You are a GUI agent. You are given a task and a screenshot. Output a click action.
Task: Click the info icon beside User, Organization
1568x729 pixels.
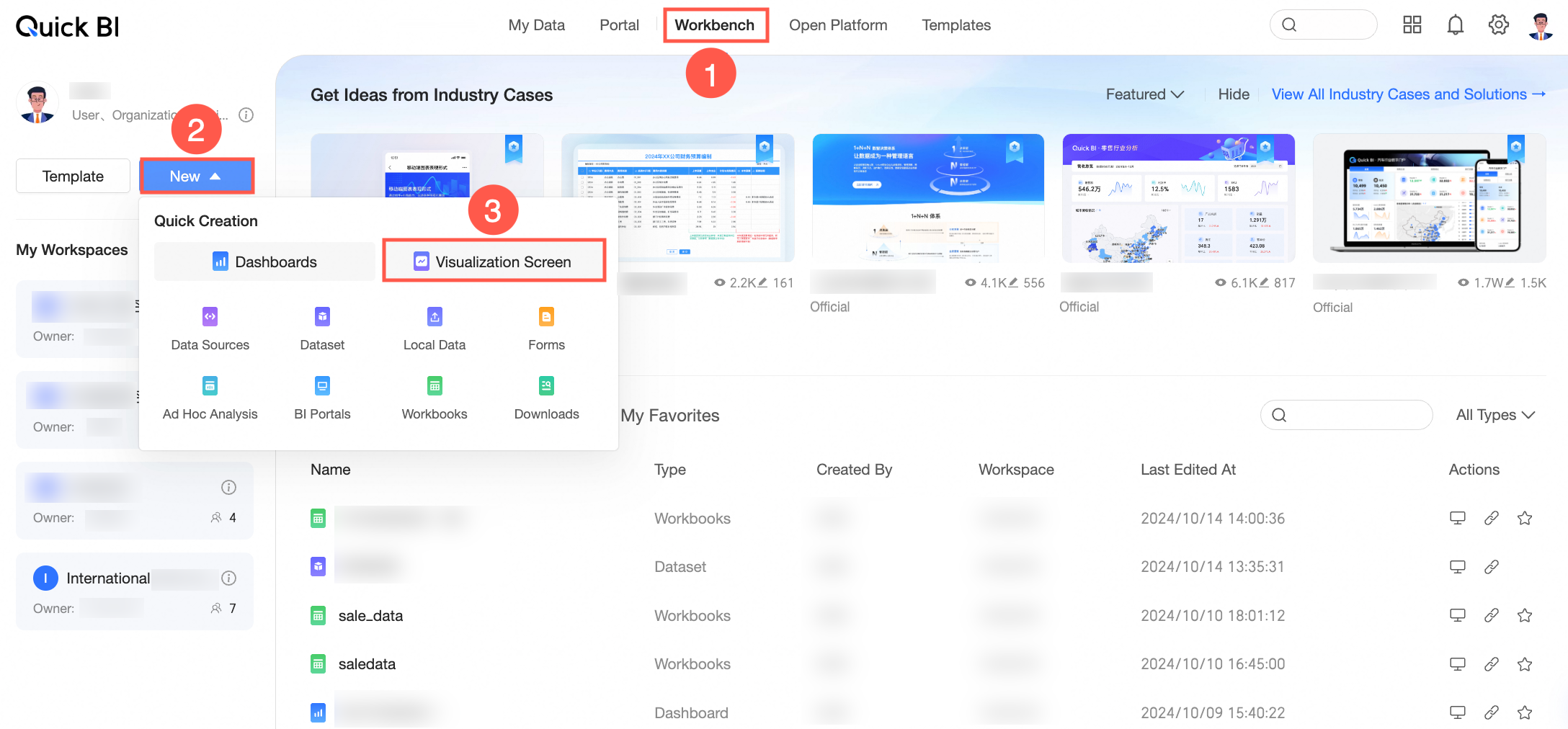(x=246, y=115)
